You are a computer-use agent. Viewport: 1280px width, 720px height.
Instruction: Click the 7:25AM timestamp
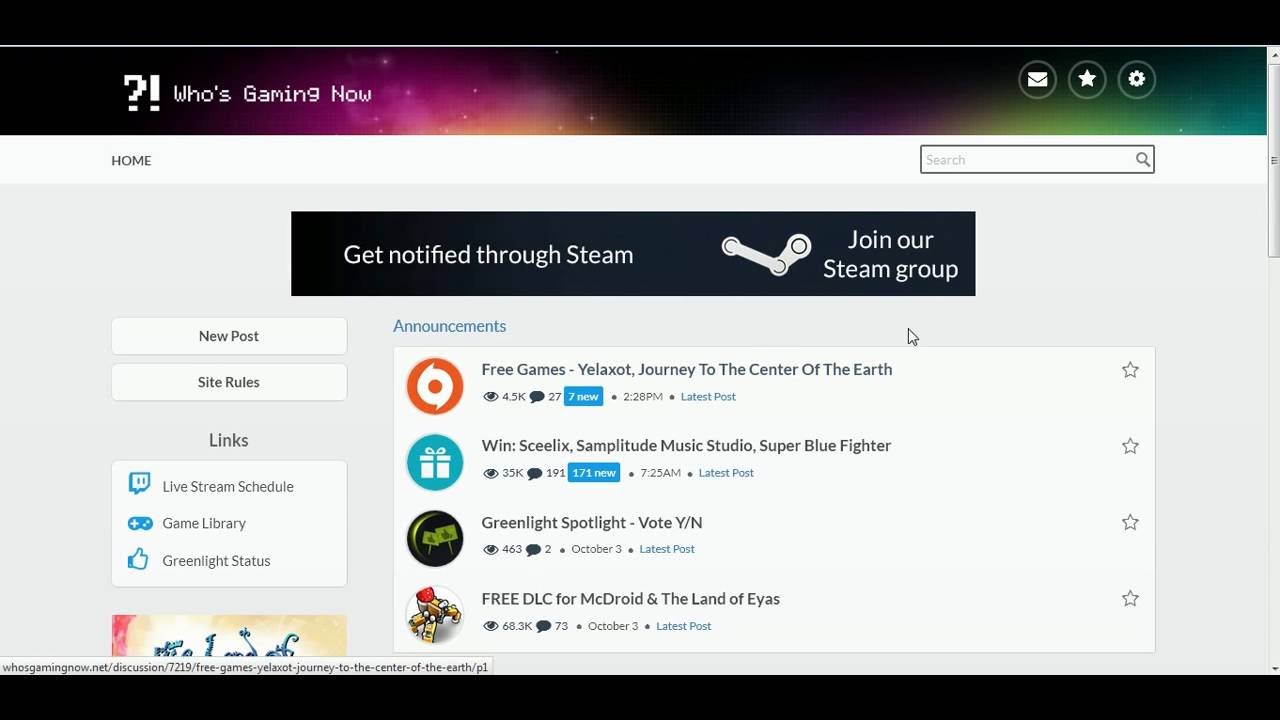(661, 473)
